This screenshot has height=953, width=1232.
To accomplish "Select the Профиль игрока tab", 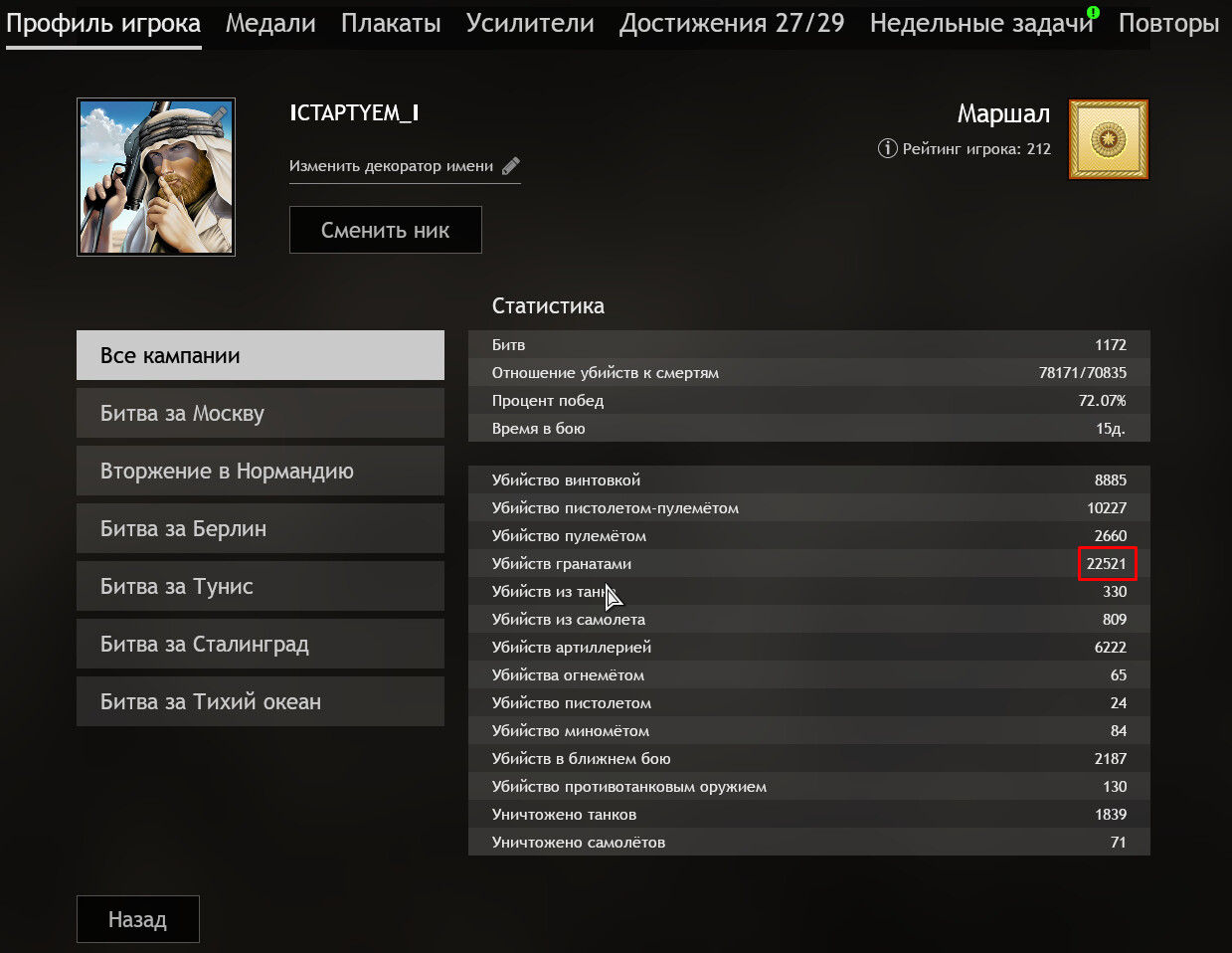I will point(103,24).
